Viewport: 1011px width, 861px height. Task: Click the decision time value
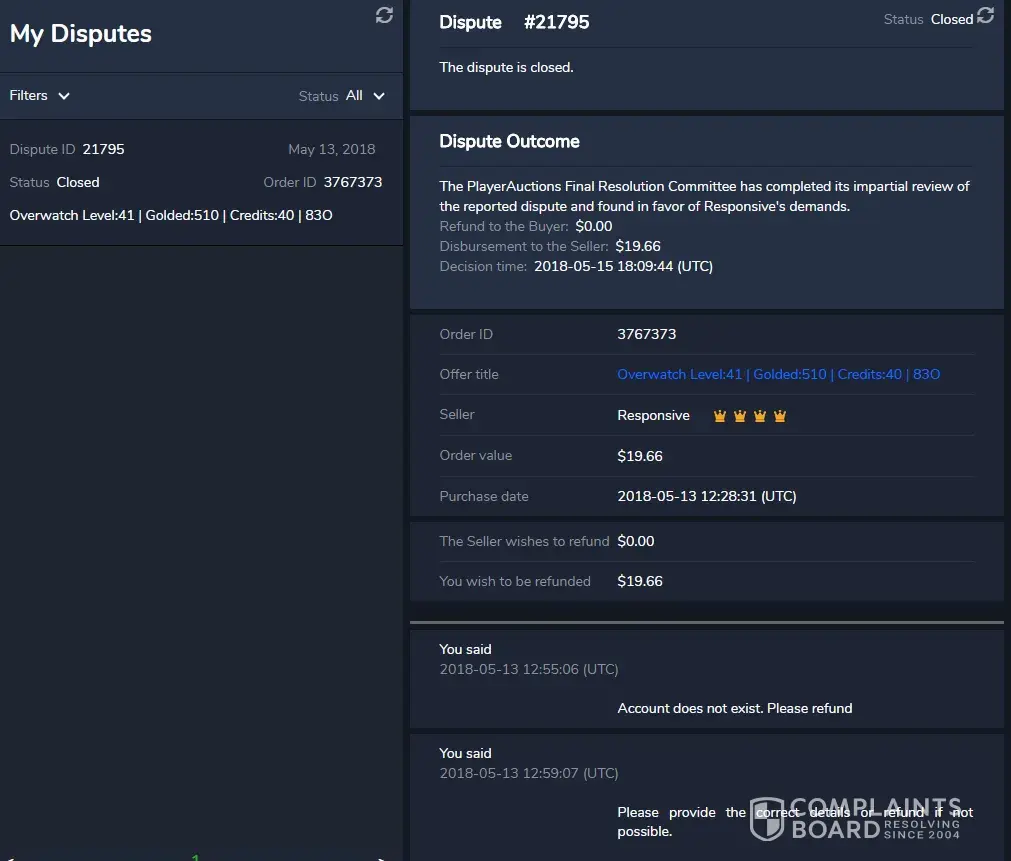coord(623,267)
